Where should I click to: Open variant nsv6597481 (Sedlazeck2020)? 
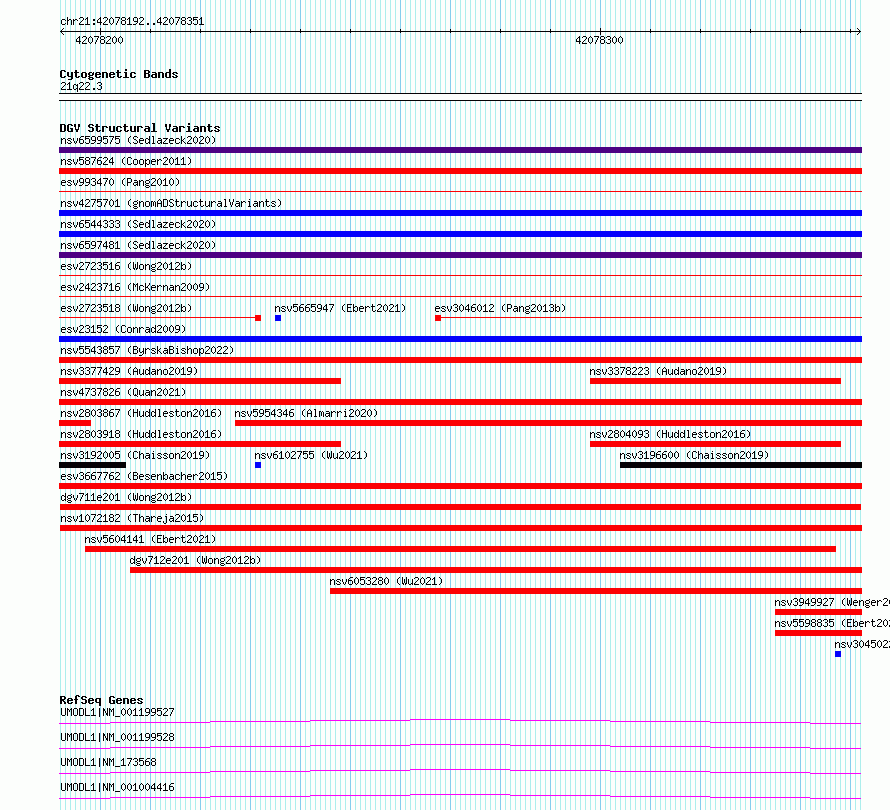[x=138, y=245]
